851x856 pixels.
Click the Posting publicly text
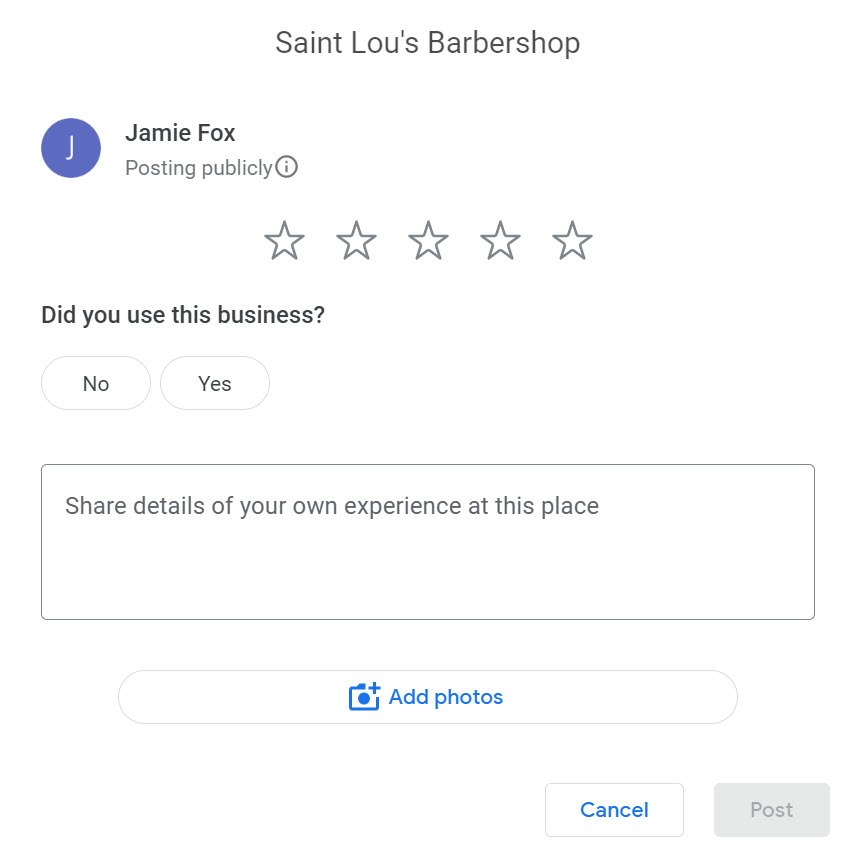198,168
